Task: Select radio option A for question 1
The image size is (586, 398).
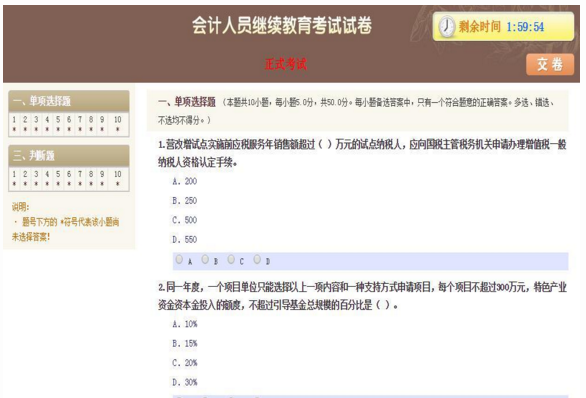Action: pos(179,259)
